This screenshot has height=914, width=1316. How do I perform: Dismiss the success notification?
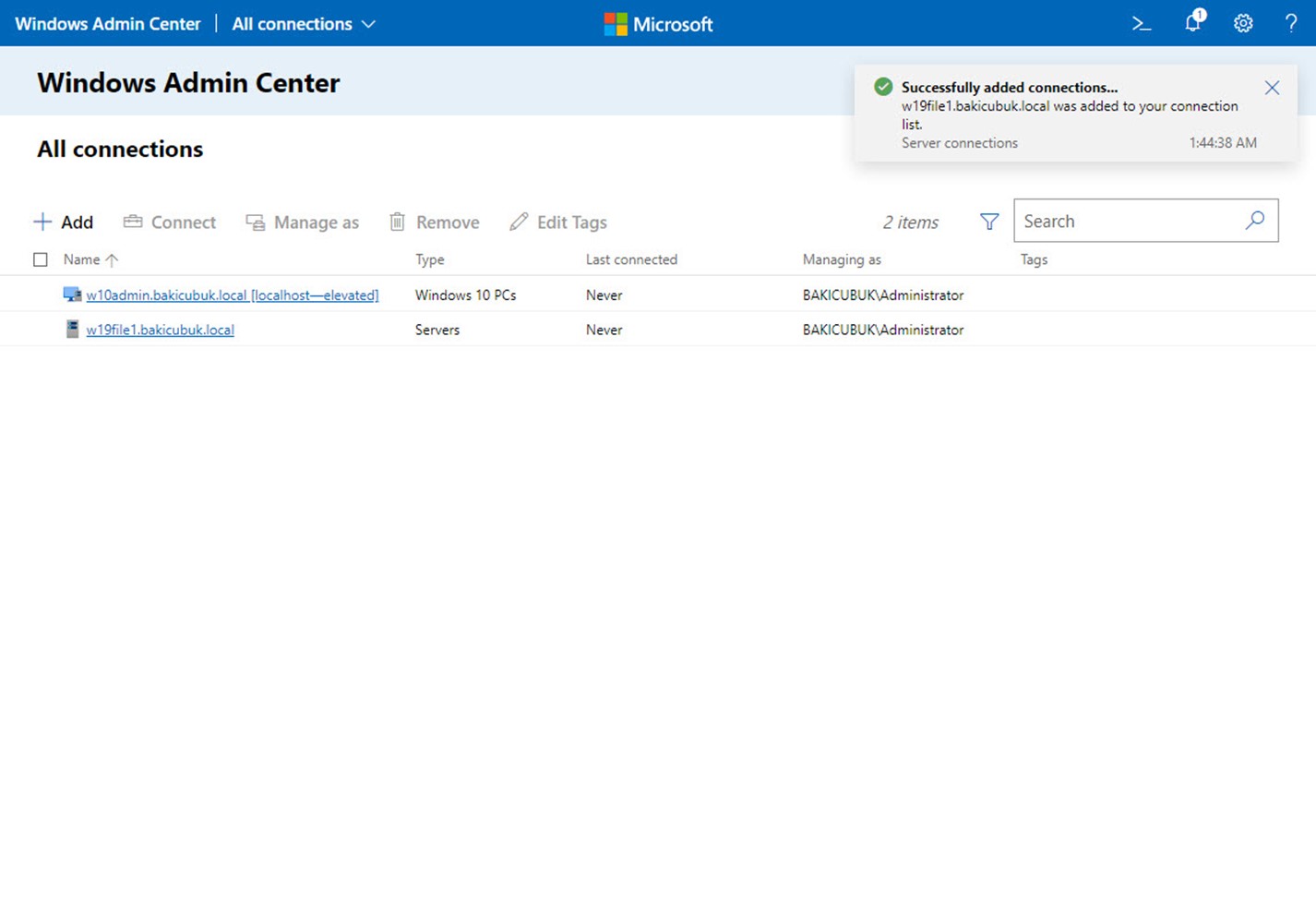coord(1272,88)
